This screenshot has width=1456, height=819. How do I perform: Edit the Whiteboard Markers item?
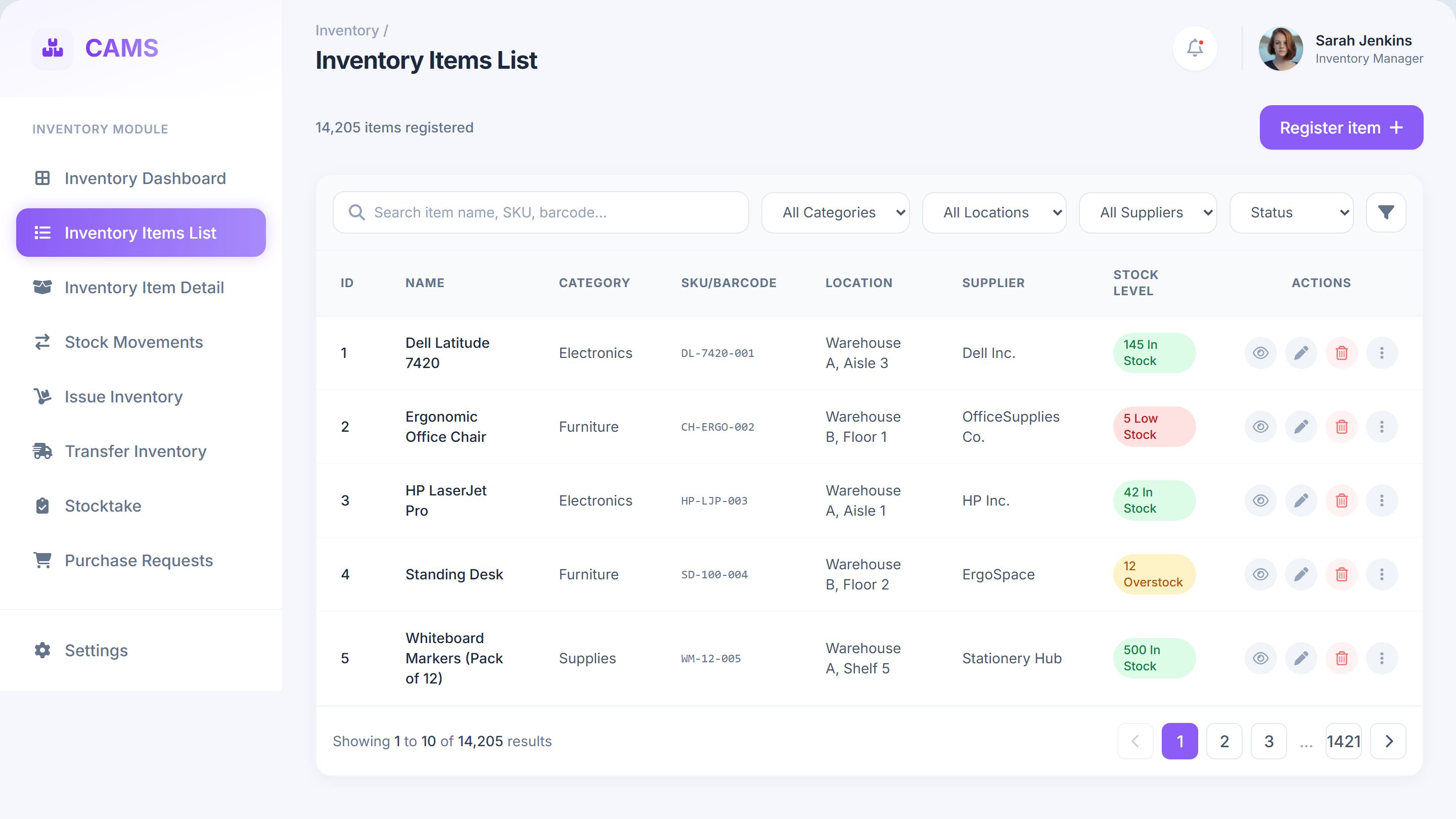[x=1301, y=658]
